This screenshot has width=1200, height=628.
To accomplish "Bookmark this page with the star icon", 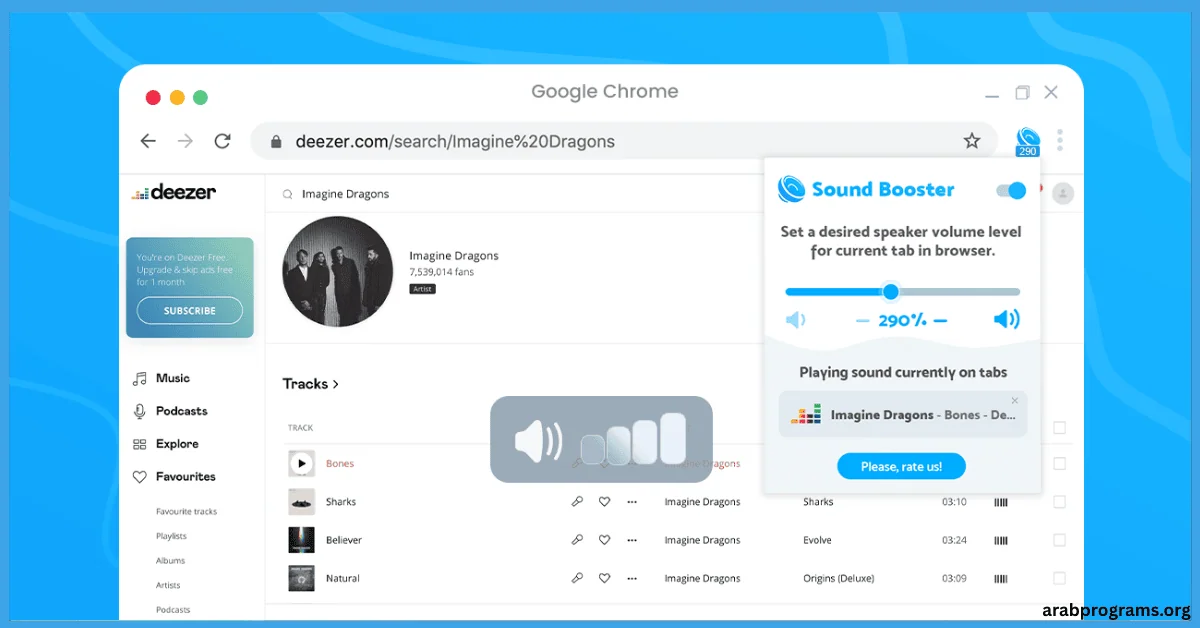I will coord(972,141).
